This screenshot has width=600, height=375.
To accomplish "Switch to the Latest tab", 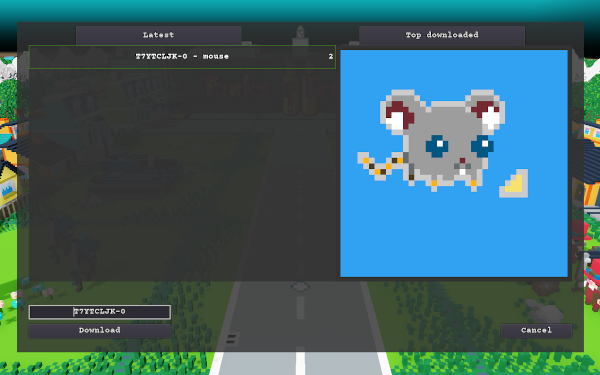I will click(x=159, y=35).
